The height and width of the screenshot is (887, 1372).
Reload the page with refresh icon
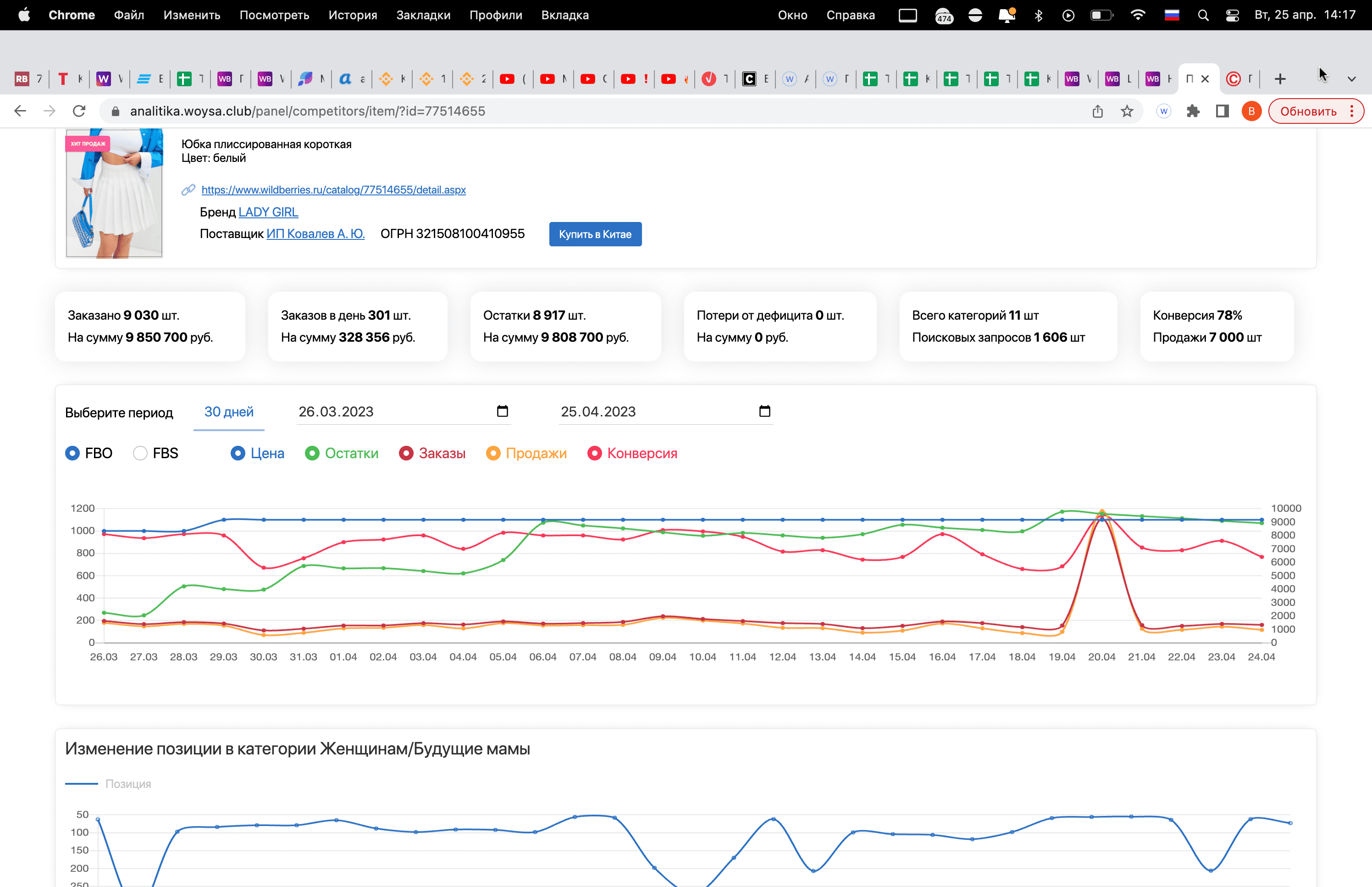(79, 111)
